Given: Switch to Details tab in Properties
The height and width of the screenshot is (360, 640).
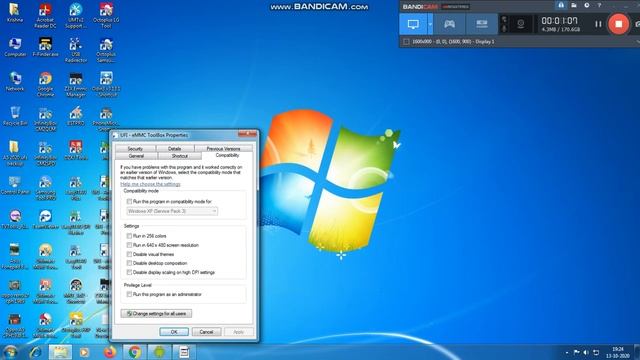Looking at the screenshot, I should coord(175,149).
